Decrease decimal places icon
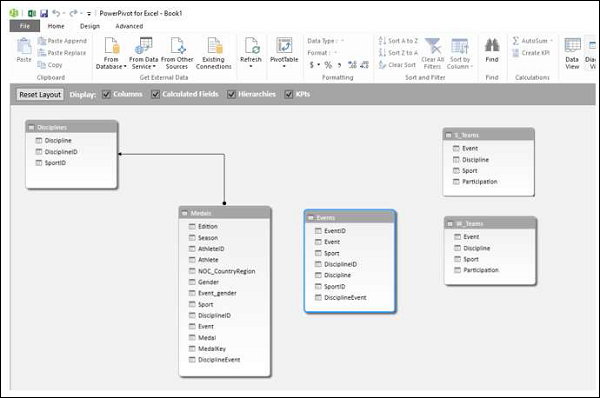Image resolution: width=600 pixels, height=398 pixels. pos(365,65)
